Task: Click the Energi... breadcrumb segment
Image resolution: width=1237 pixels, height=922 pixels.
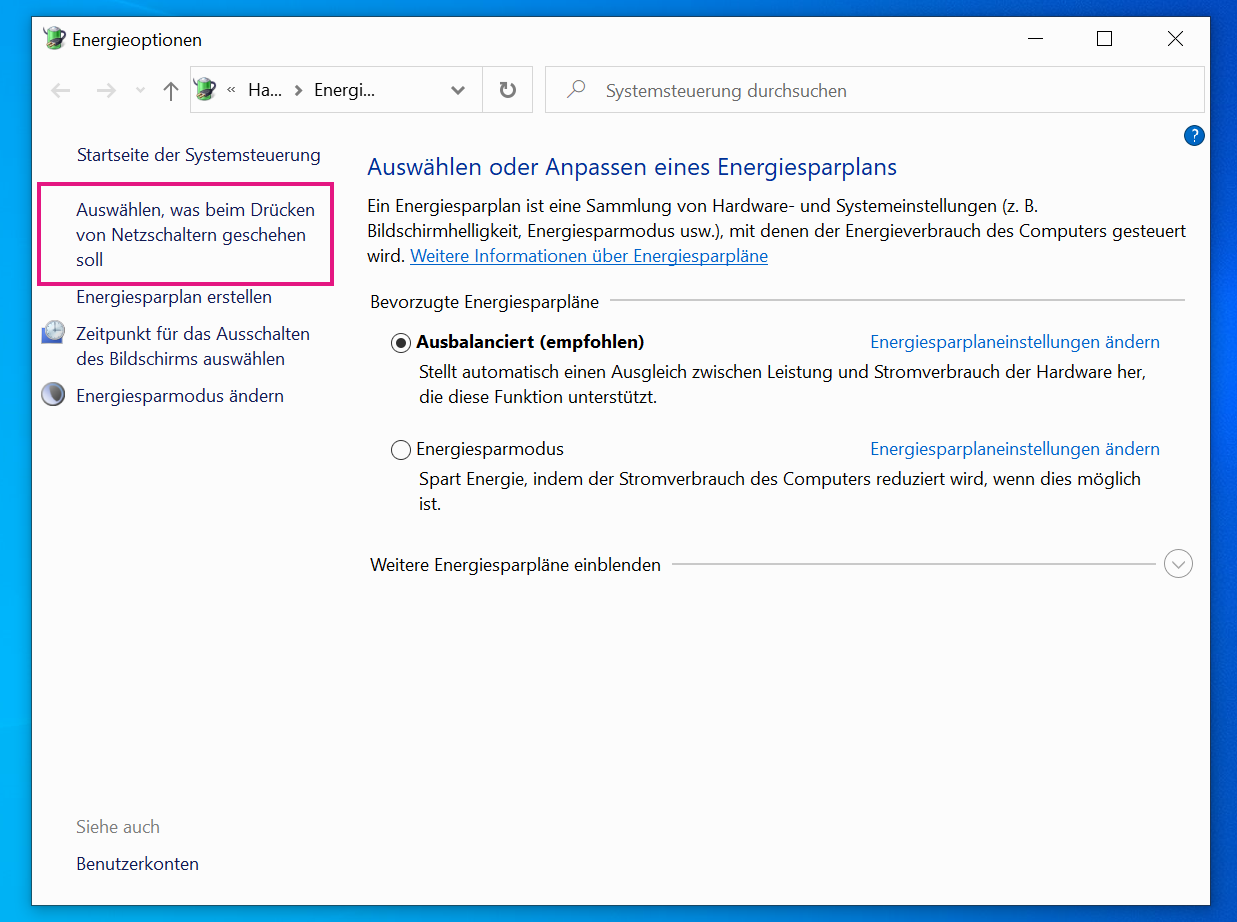Action: 344,90
